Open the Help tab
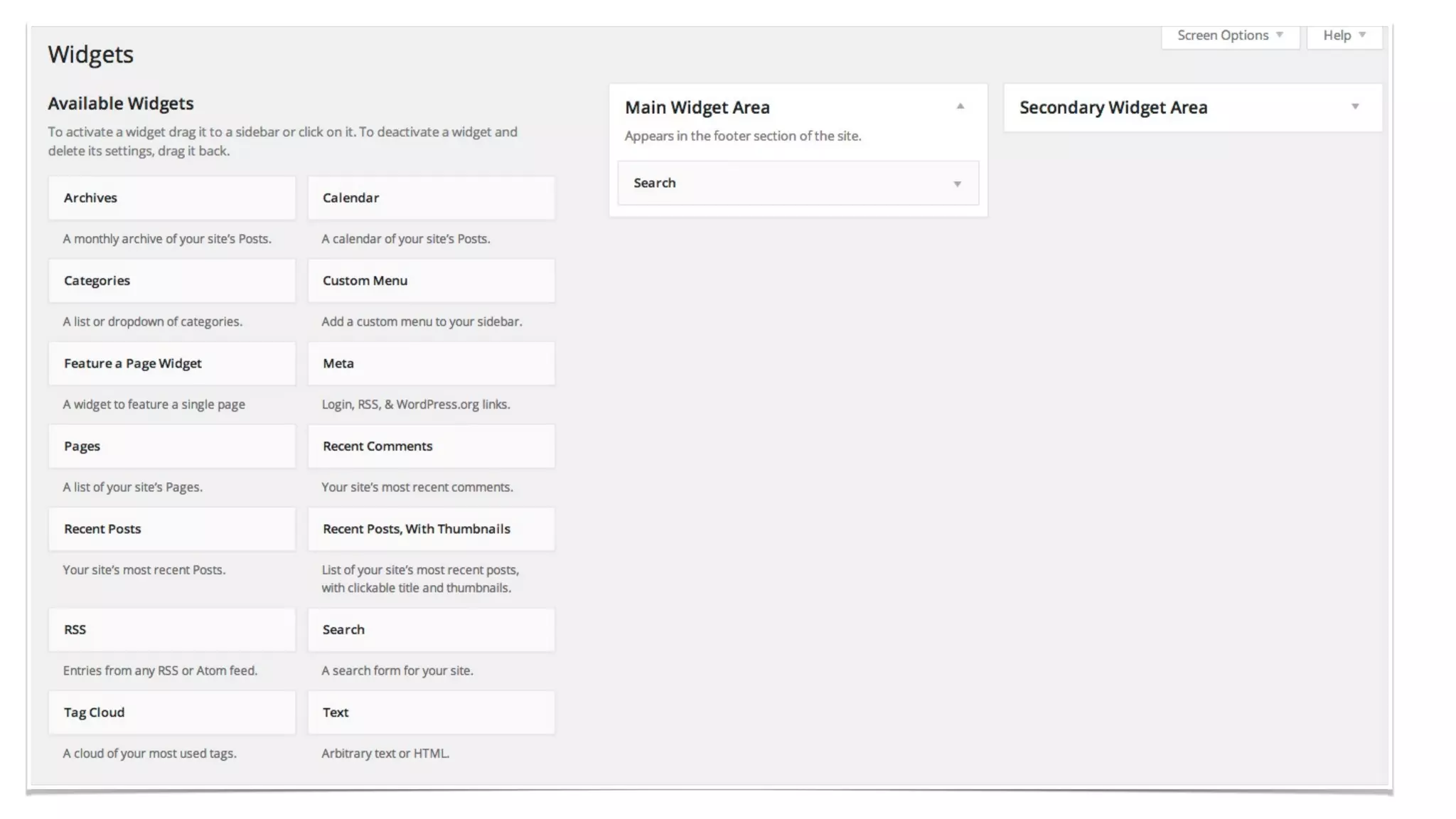Image resolution: width=1456 pixels, height=819 pixels. coord(1344,36)
